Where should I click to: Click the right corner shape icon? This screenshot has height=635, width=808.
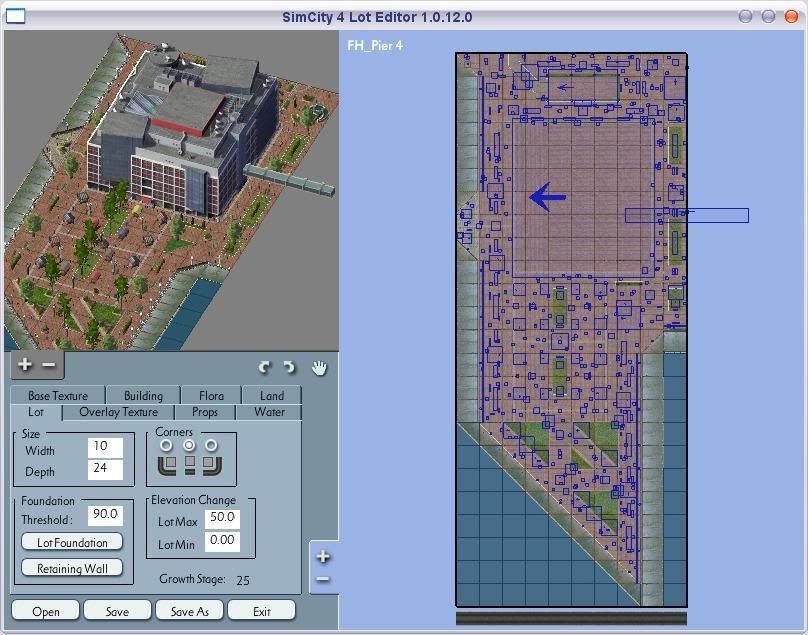pos(212,464)
